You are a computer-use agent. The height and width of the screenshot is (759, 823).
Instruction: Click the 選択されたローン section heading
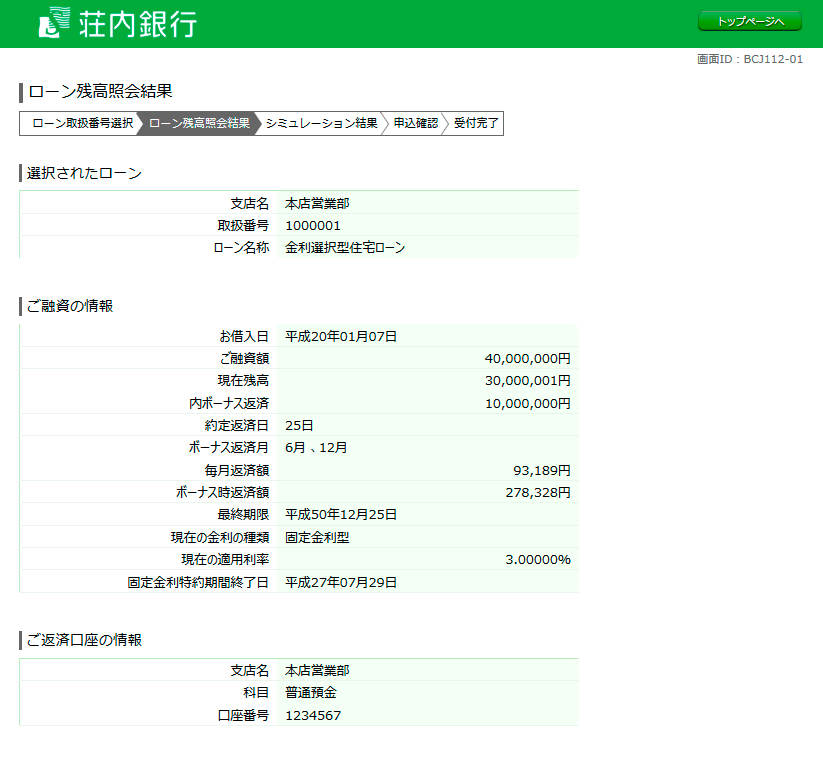coord(84,173)
